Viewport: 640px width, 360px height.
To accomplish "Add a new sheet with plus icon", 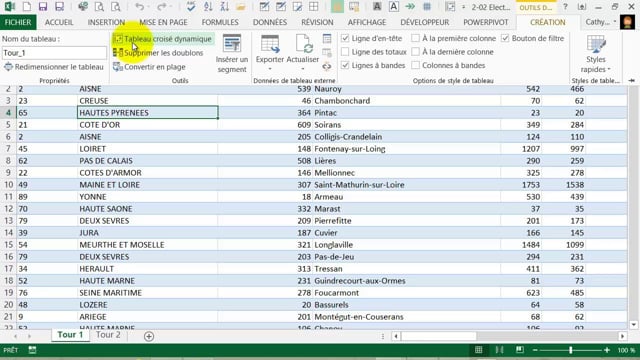I will (149, 336).
